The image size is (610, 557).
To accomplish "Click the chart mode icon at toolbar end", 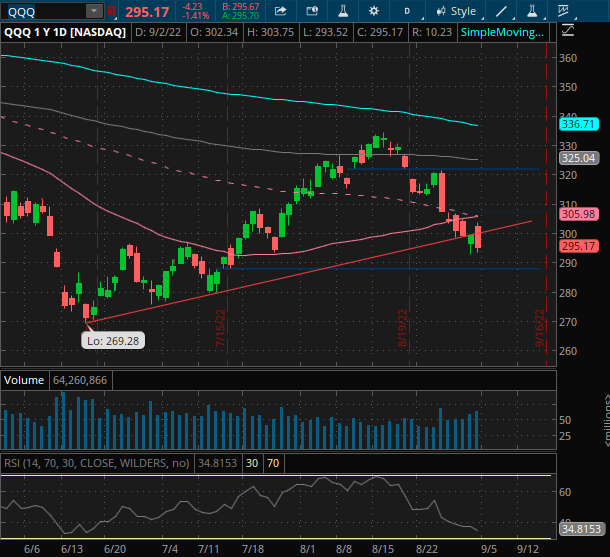I will coord(563,11).
